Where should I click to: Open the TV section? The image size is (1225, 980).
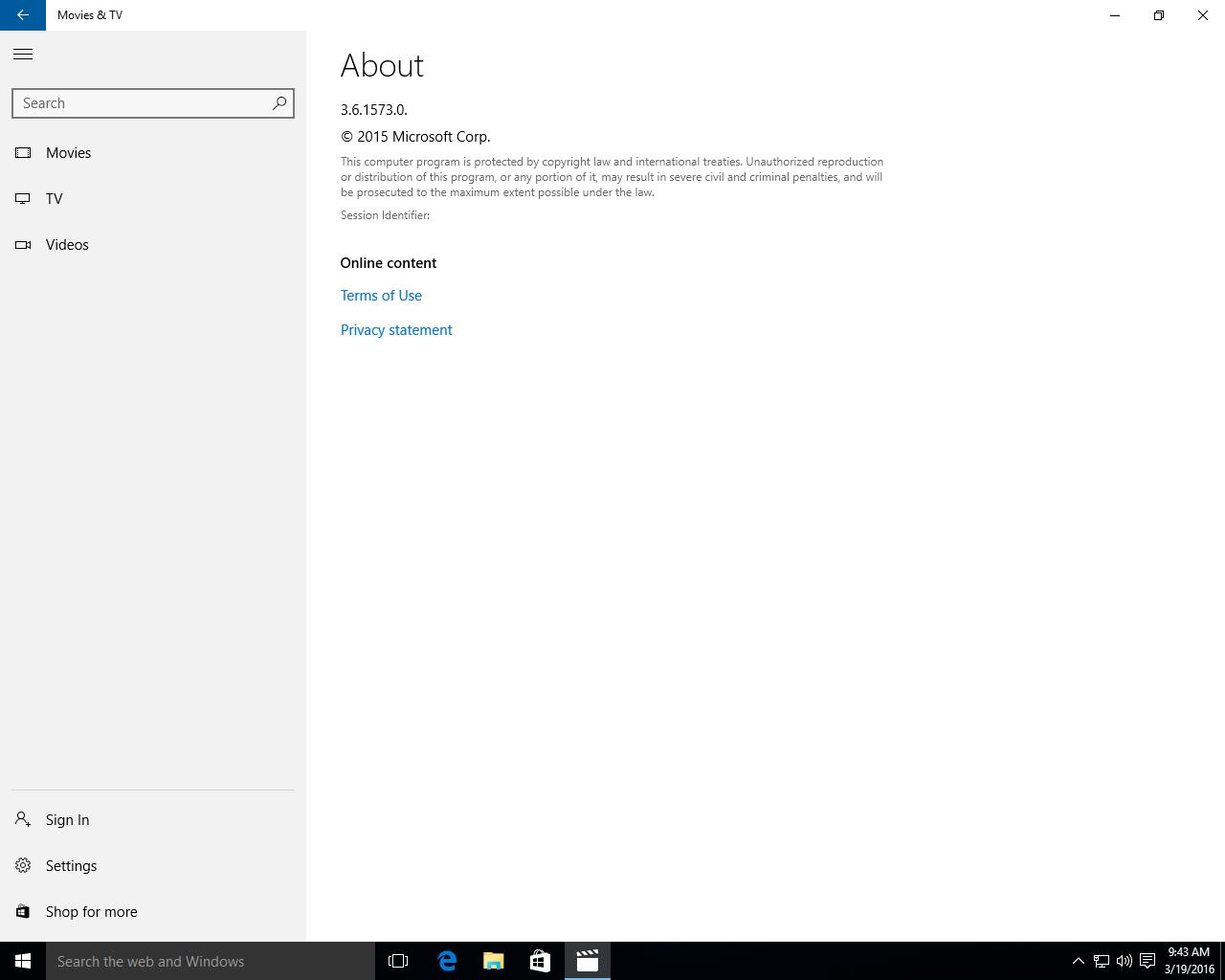(153, 199)
